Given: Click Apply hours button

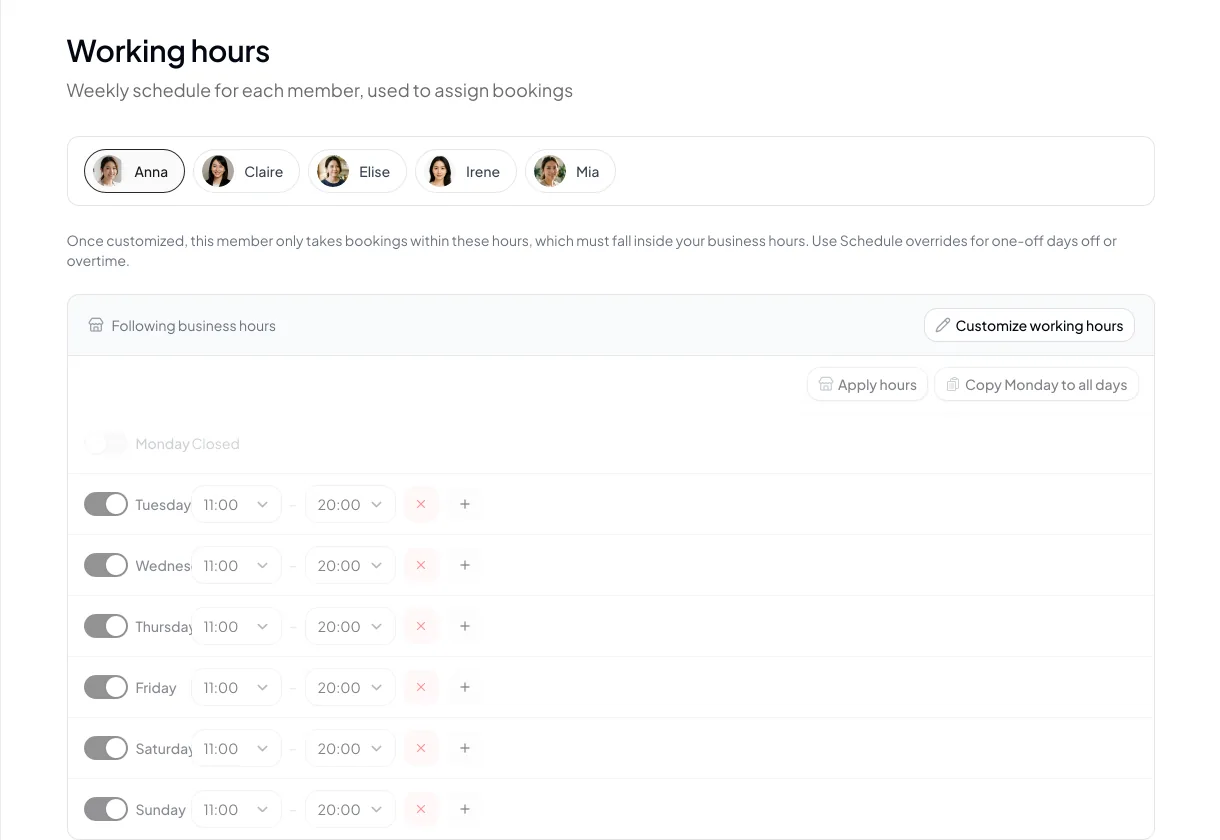Looking at the screenshot, I should pyautogui.click(x=867, y=384).
